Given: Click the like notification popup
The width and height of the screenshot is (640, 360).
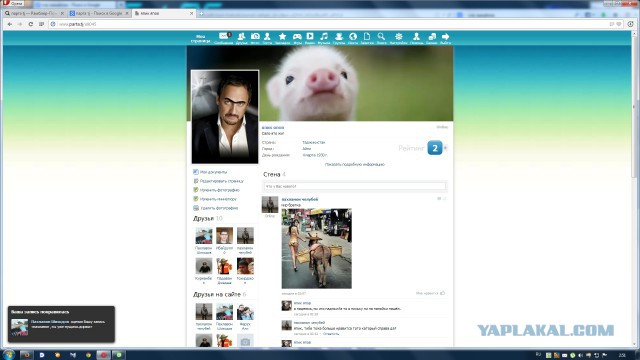Looking at the screenshot, I should click(x=61, y=324).
